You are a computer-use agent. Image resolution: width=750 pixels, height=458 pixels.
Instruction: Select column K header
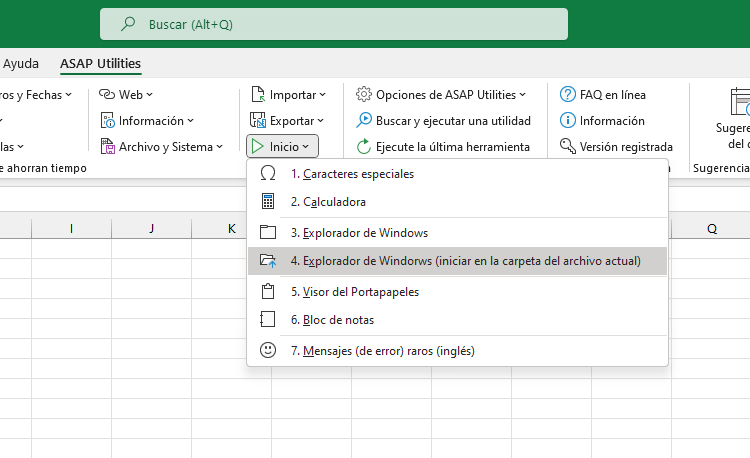point(232,229)
